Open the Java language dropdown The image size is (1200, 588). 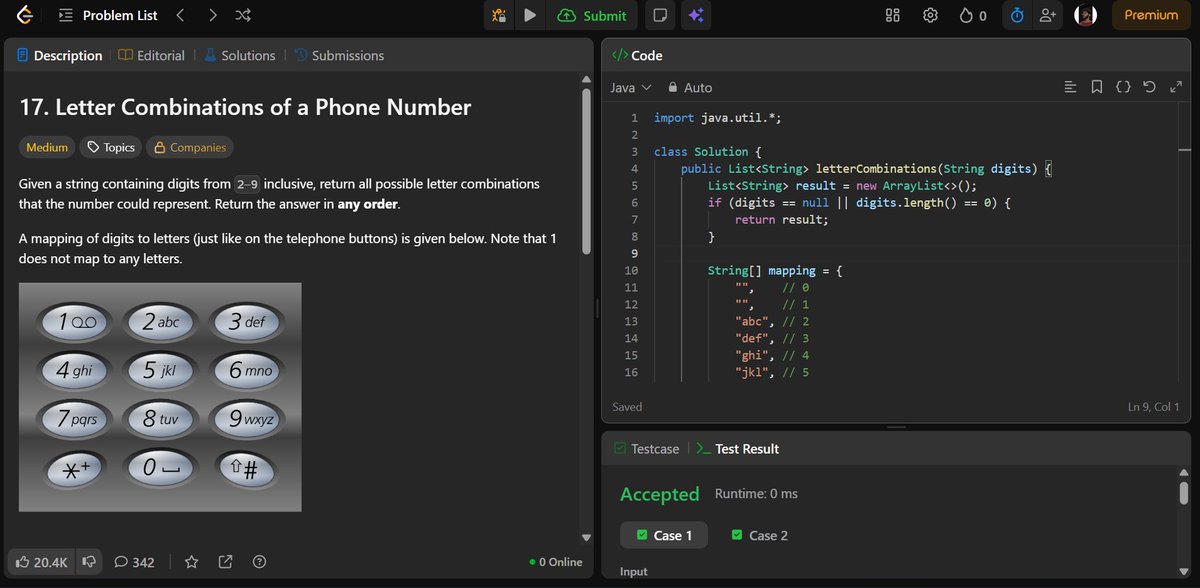tap(630, 87)
